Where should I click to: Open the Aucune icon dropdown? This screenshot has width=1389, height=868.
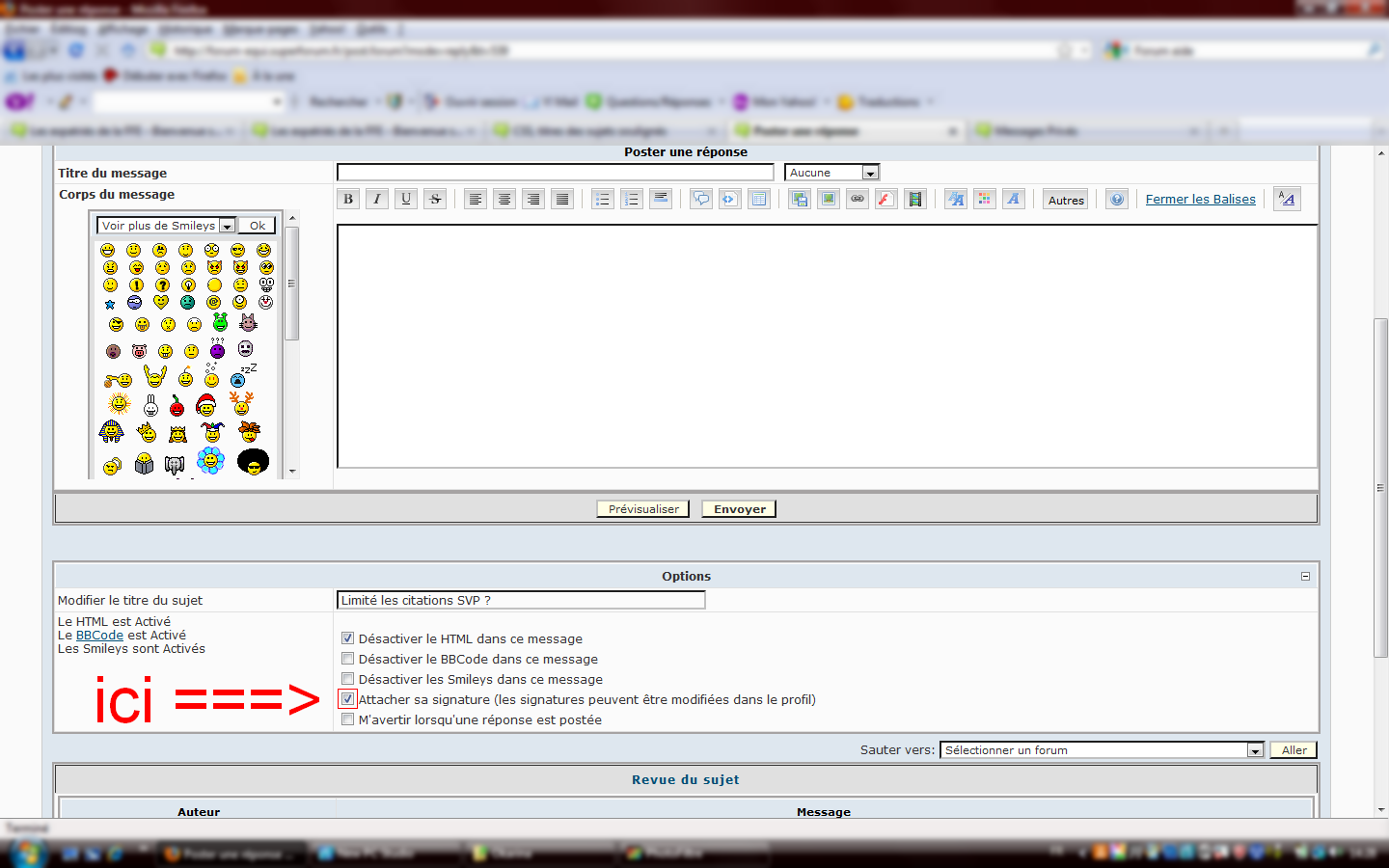(x=831, y=173)
